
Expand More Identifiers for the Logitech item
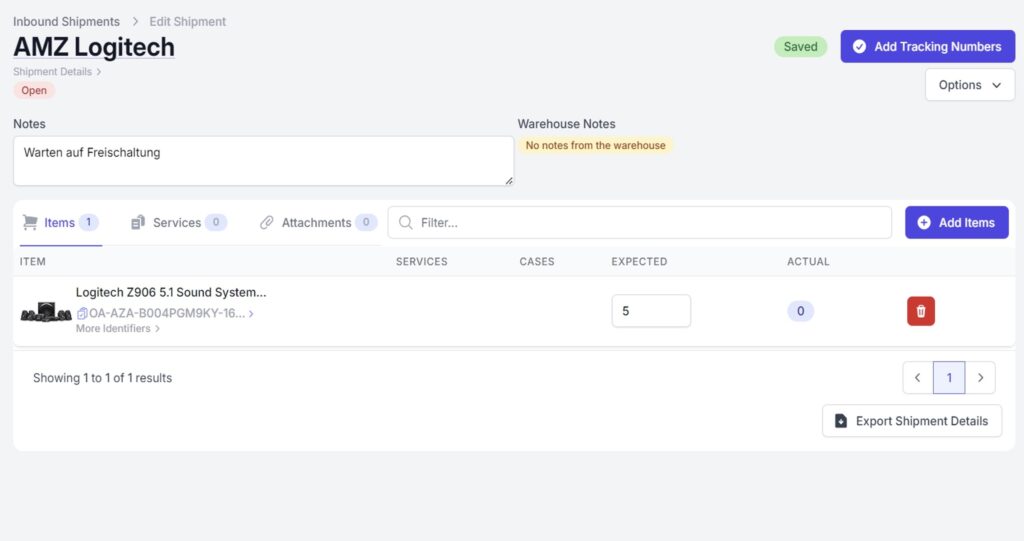[x=118, y=329]
